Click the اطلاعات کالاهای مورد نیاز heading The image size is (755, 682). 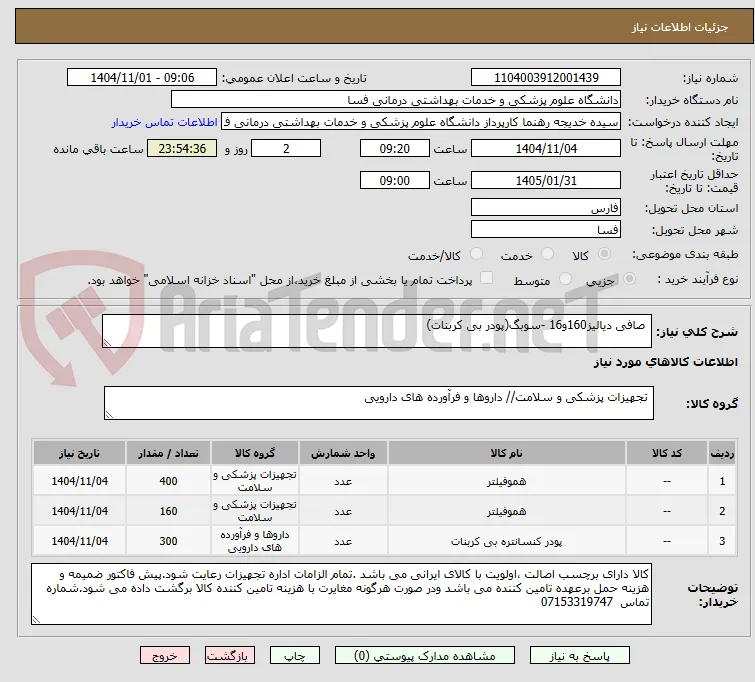point(665,362)
